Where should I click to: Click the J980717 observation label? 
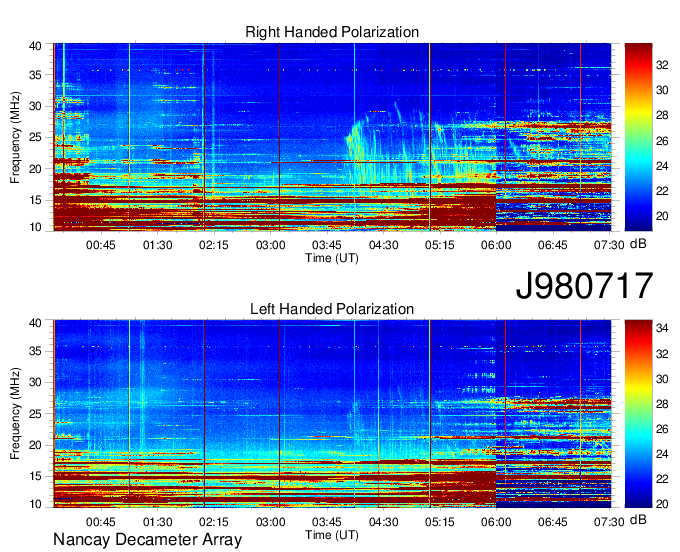coord(584,286)
